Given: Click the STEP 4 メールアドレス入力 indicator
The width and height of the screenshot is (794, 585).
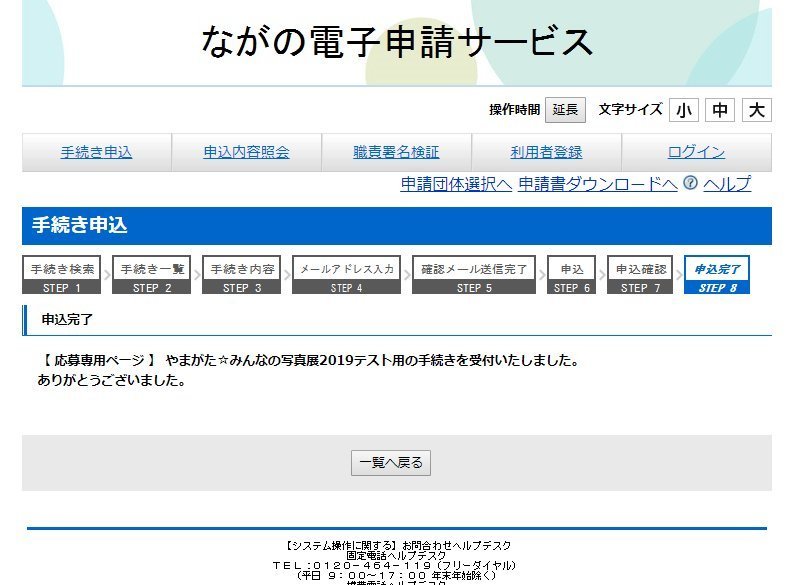Looking at the screenshot, I should point(346,275).
